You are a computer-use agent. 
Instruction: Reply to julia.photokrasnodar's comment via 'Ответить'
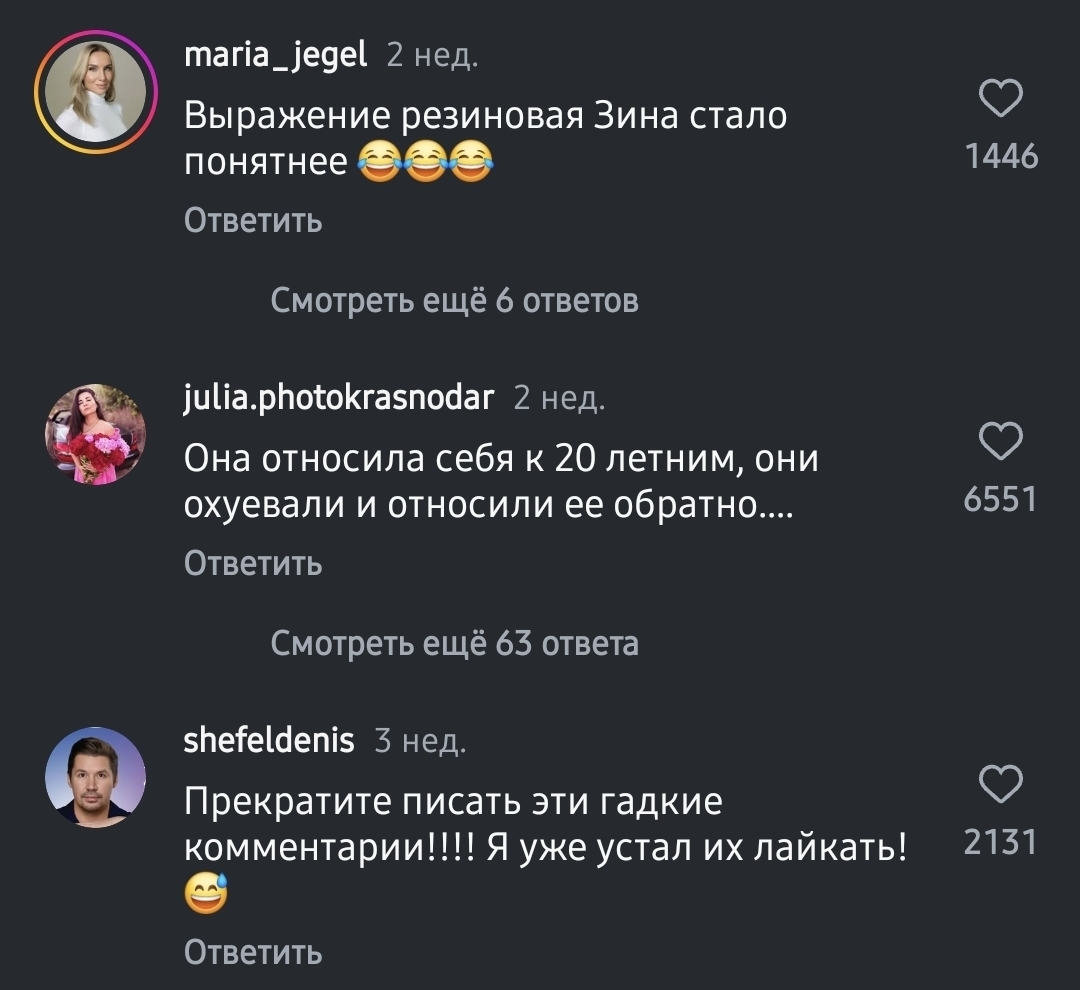tap(253, 564)
